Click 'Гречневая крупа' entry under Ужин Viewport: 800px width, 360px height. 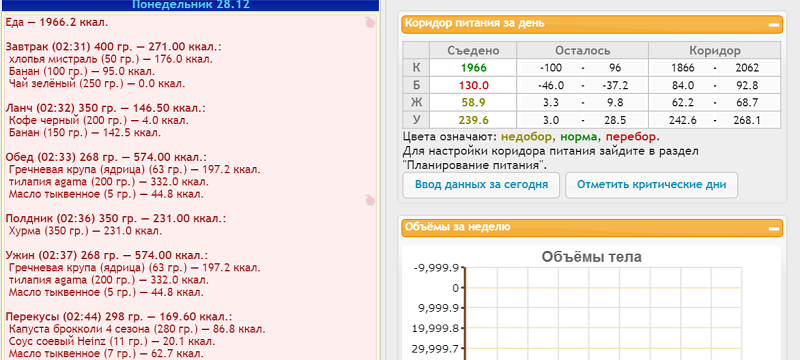[x=135, y=268]
